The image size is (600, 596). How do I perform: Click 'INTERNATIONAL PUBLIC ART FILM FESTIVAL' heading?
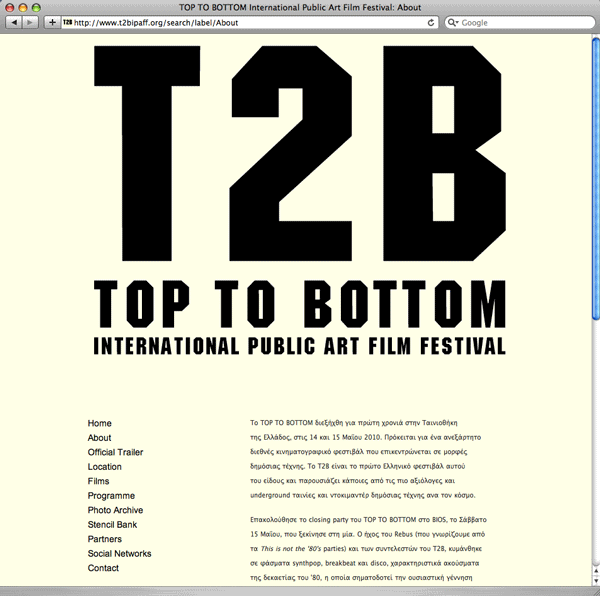pyautogui.click(x=300, y=346)
